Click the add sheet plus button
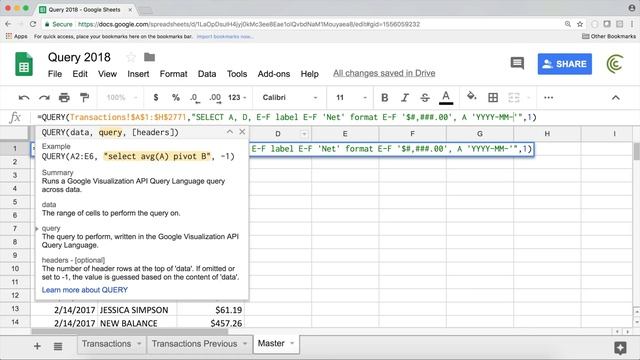 (37, 347)
